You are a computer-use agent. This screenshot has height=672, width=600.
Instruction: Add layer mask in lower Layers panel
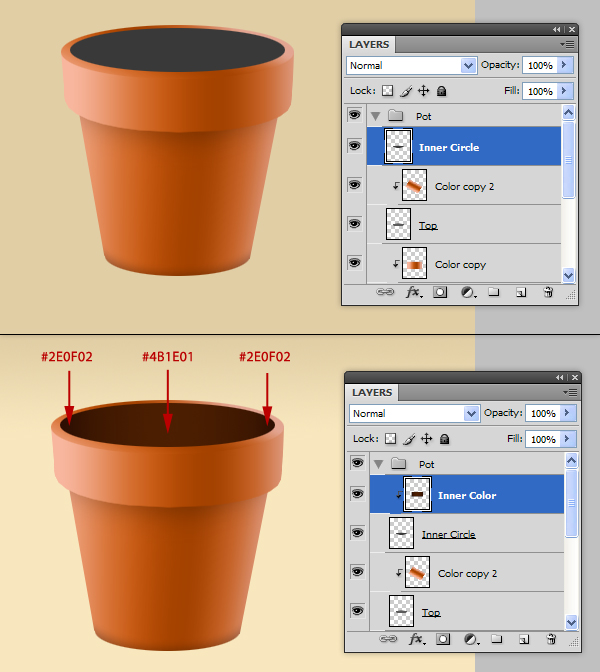click(x=442, y=640)
